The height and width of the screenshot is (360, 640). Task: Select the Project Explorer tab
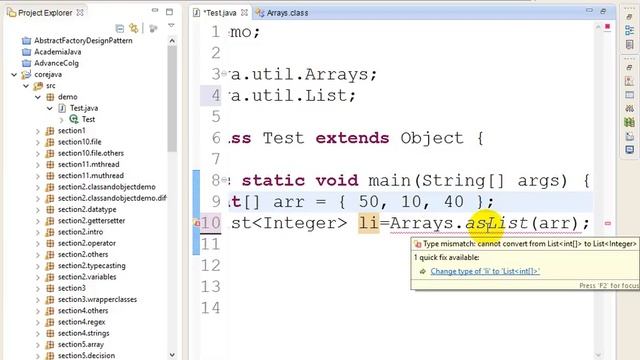click(45, 13)
